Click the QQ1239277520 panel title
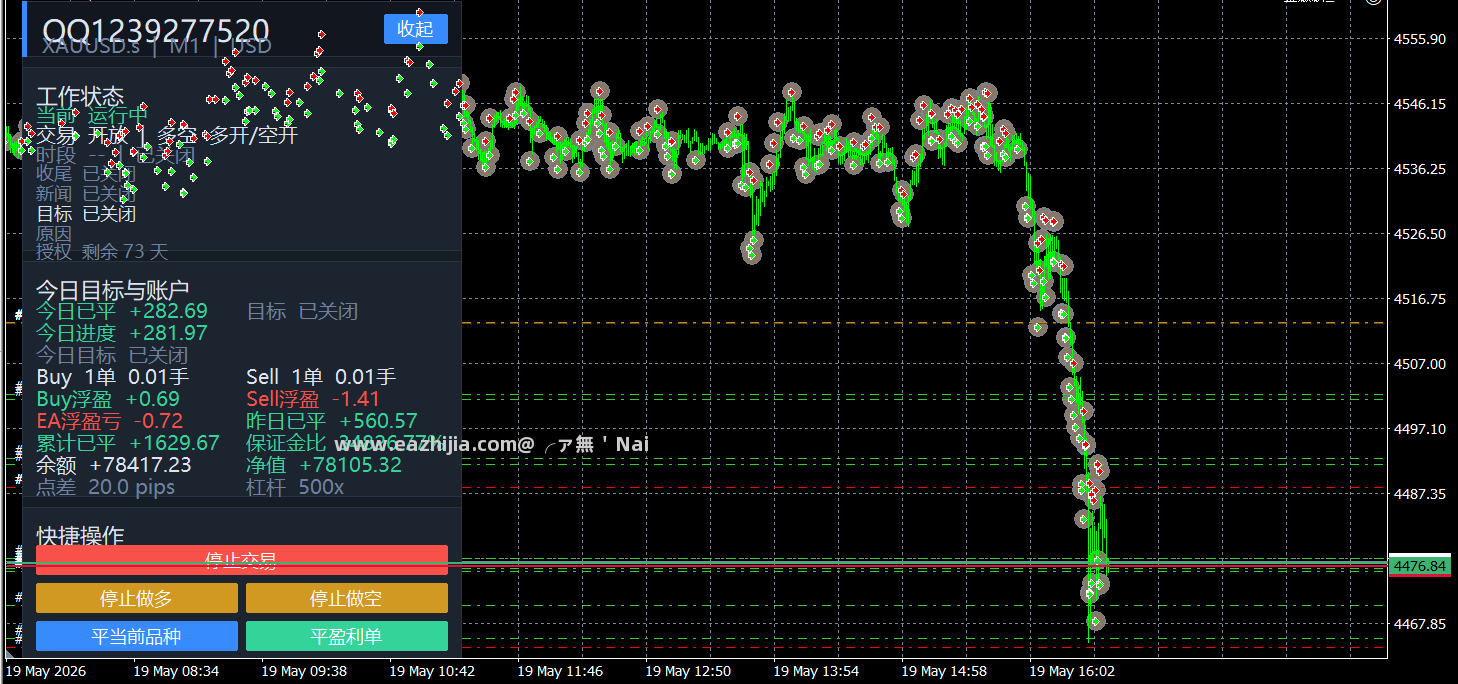This screenshot has height=684, width=1458. coord(156,30)
